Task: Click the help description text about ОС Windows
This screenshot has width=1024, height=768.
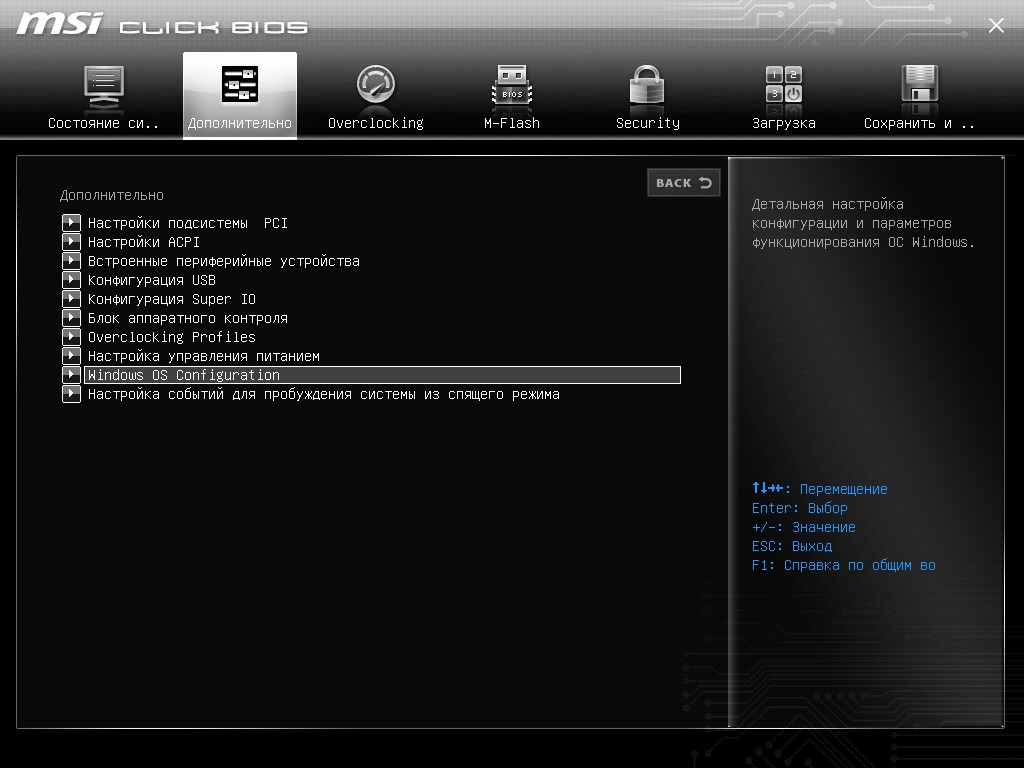Action: pyautogui.click(x=863, y=223)
